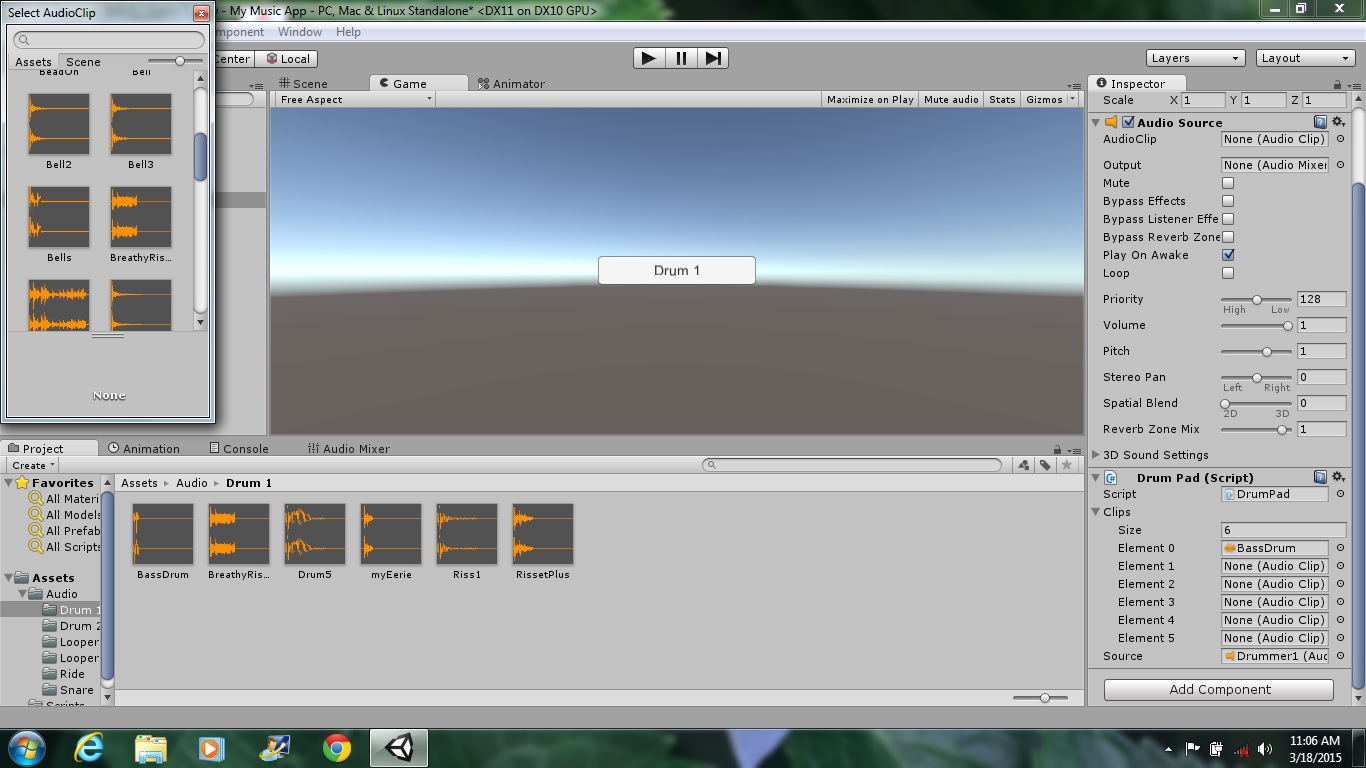
Task: Collapse the Favorites tree section
Action: tap(9, 483)
